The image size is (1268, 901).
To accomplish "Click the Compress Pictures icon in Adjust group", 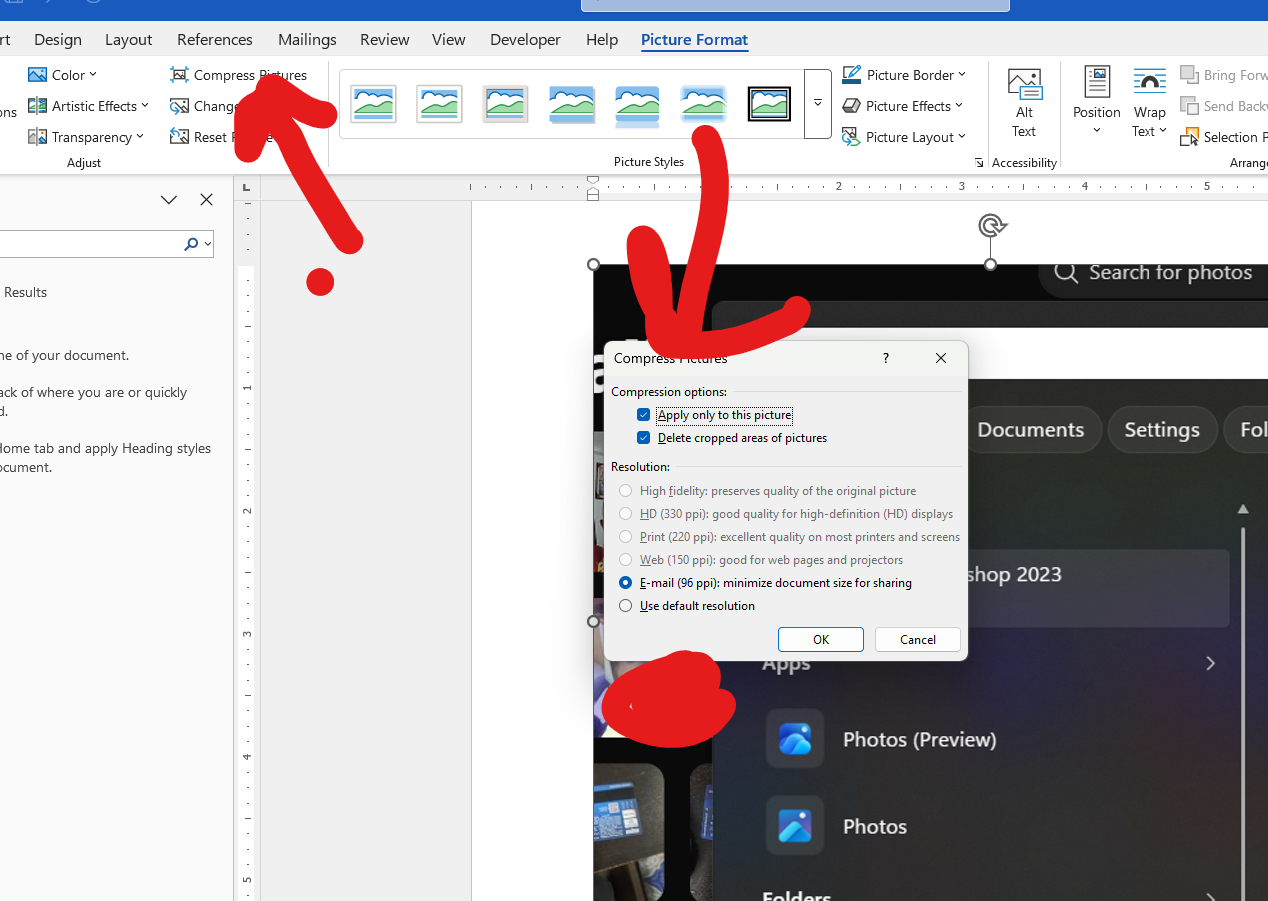I will (179, 75).
